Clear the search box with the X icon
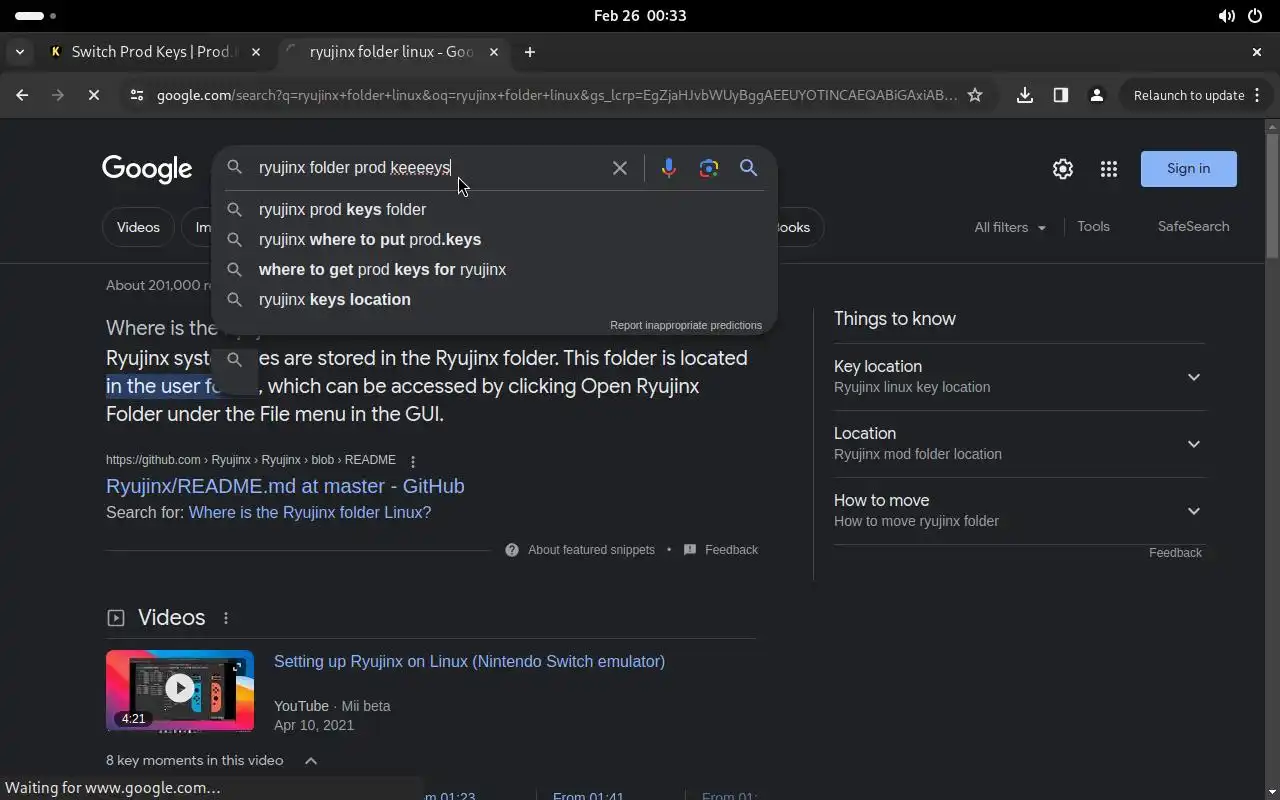Image resolution: width=1280 pixels, height=800 pixels. 620,168
